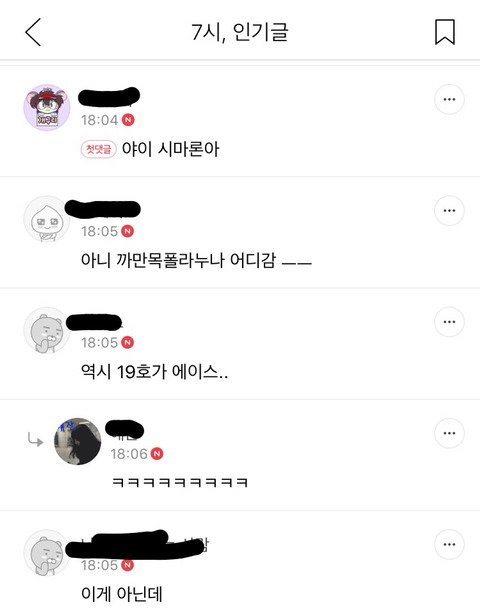480x614 pixels.
Task: Open more options for the 까만목폴라누나 comment
Action: click(x=449, y=211)
